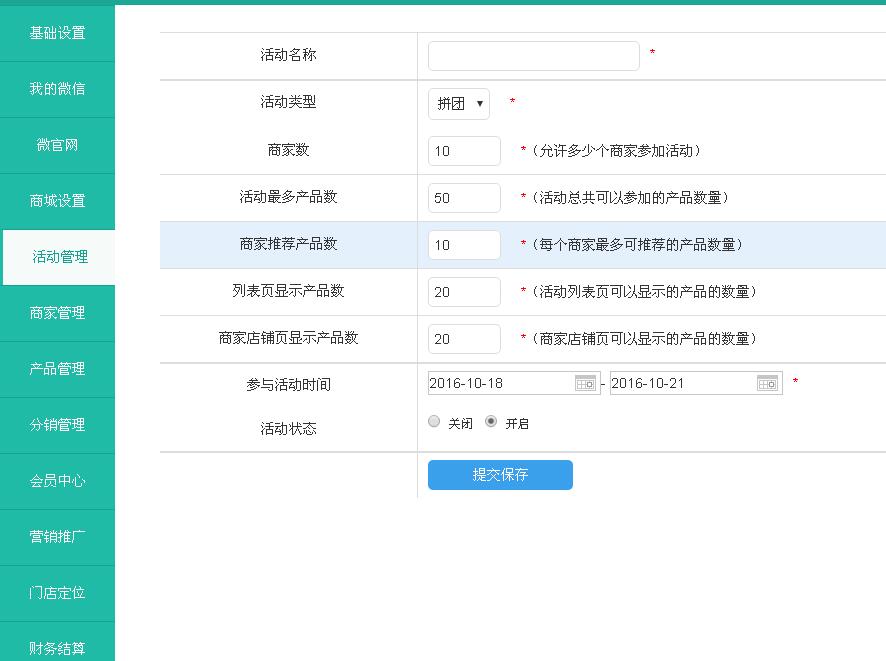886x661 pixels.
Task: Click the 活动名称 text input field
Action: click(x=533, y=56)
